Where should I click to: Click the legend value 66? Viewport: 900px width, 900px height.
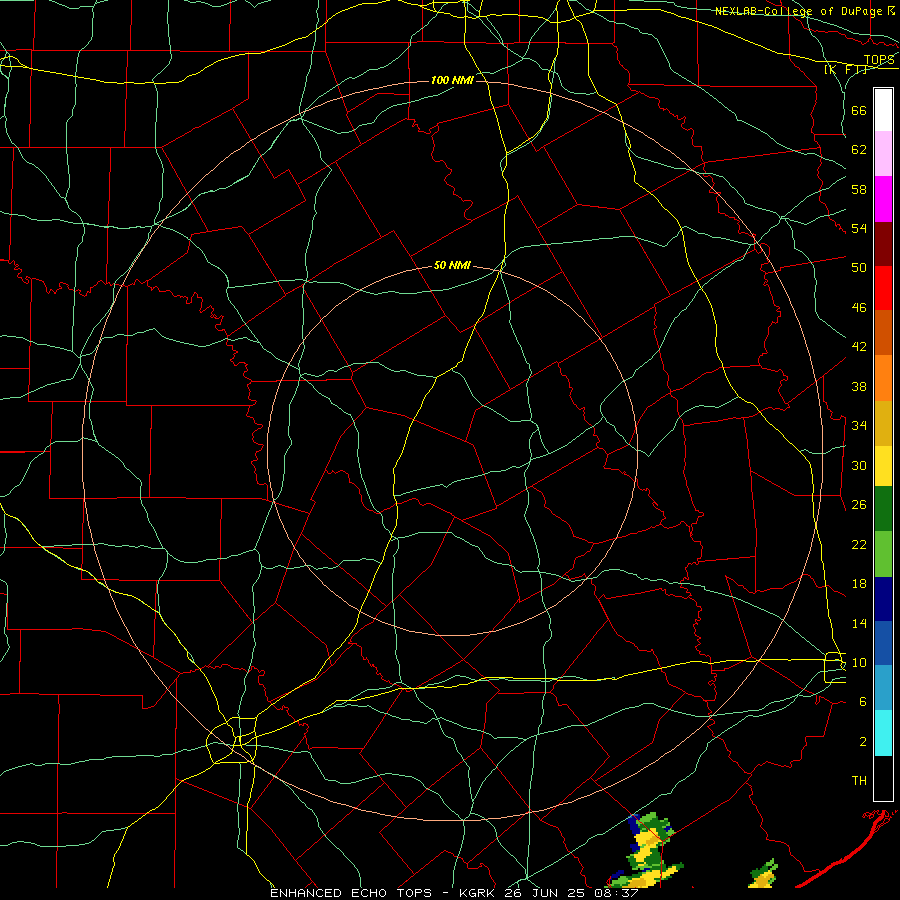(859, 111)
